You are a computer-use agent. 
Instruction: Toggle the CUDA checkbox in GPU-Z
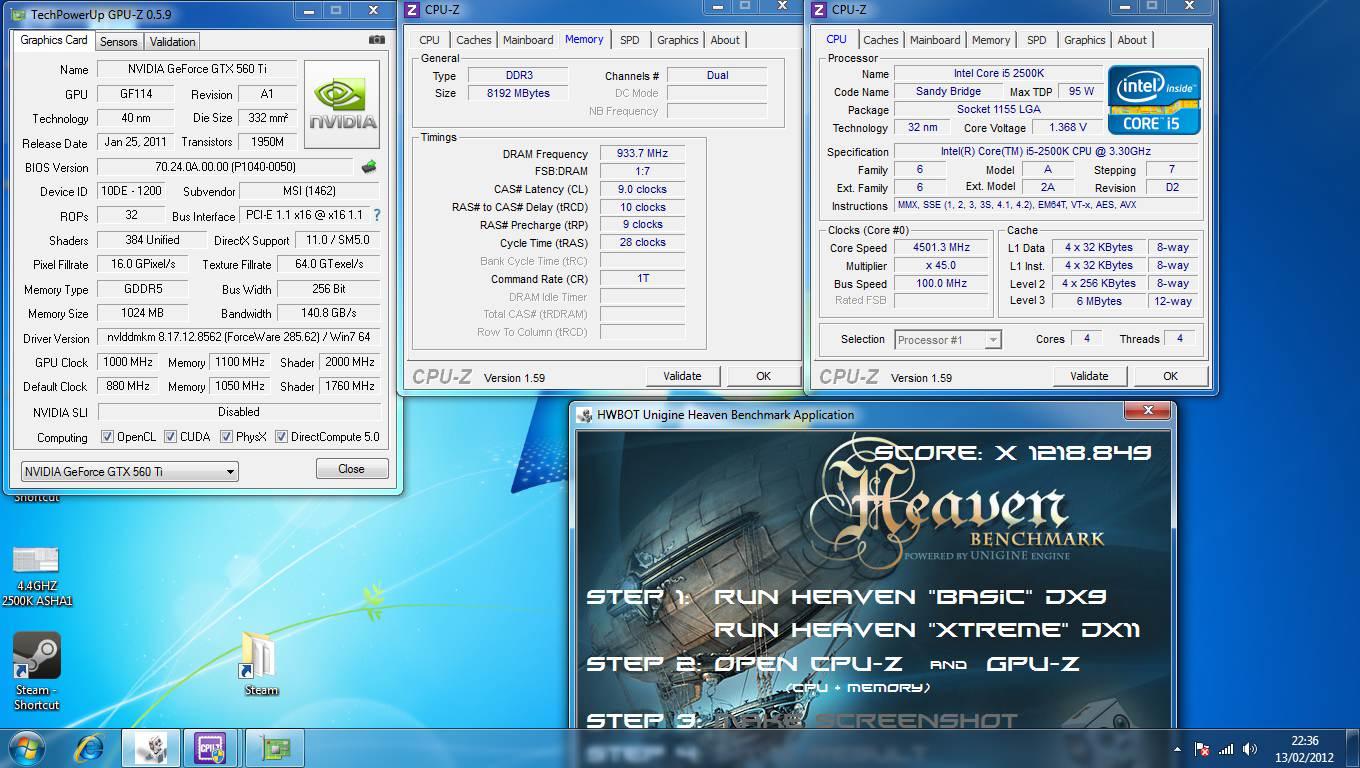pyautogui.click(x=170, y=437)
